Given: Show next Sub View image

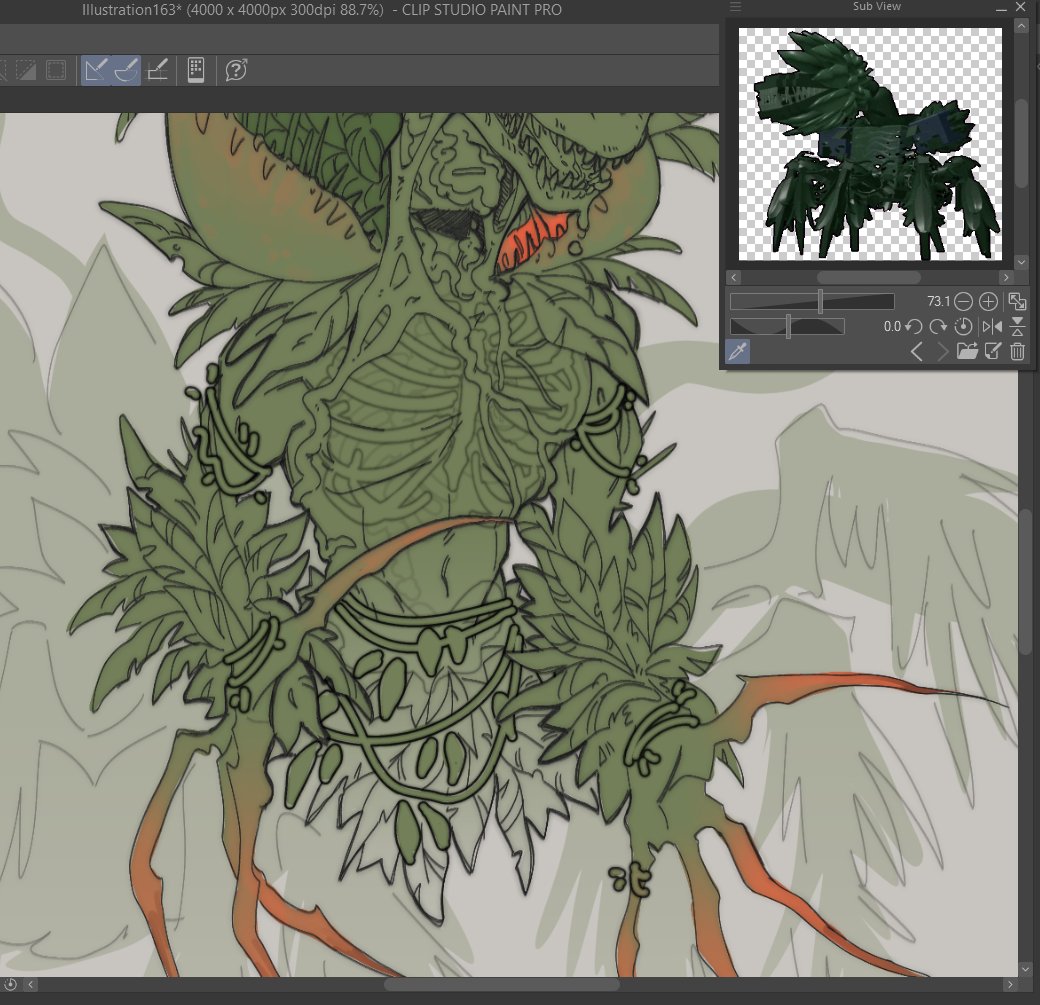Looking at the screenshot, I should tap(942, 352).
